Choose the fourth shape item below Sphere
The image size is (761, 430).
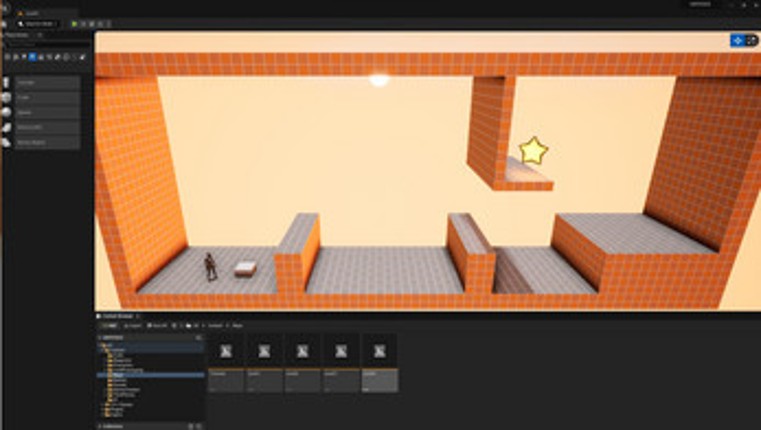41,128
